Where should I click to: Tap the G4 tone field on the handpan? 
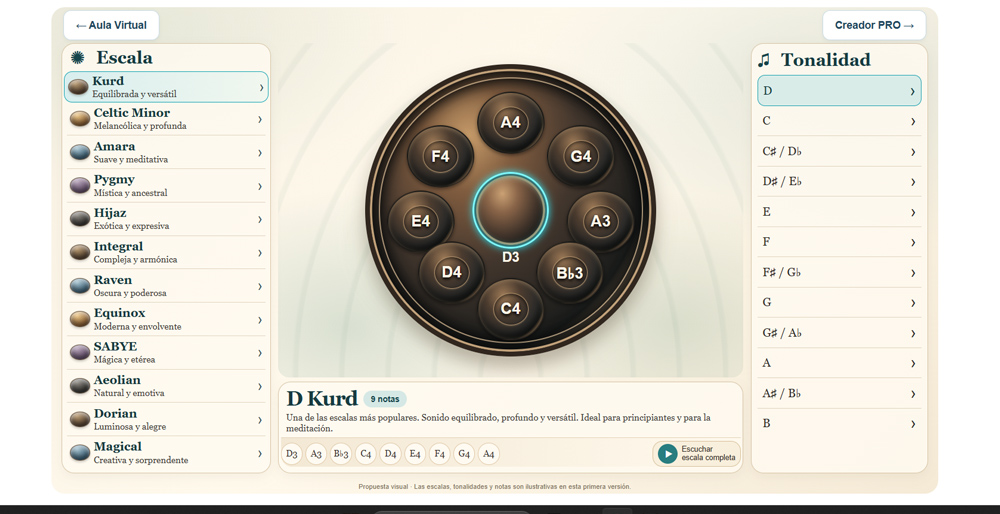click(580, 156)
